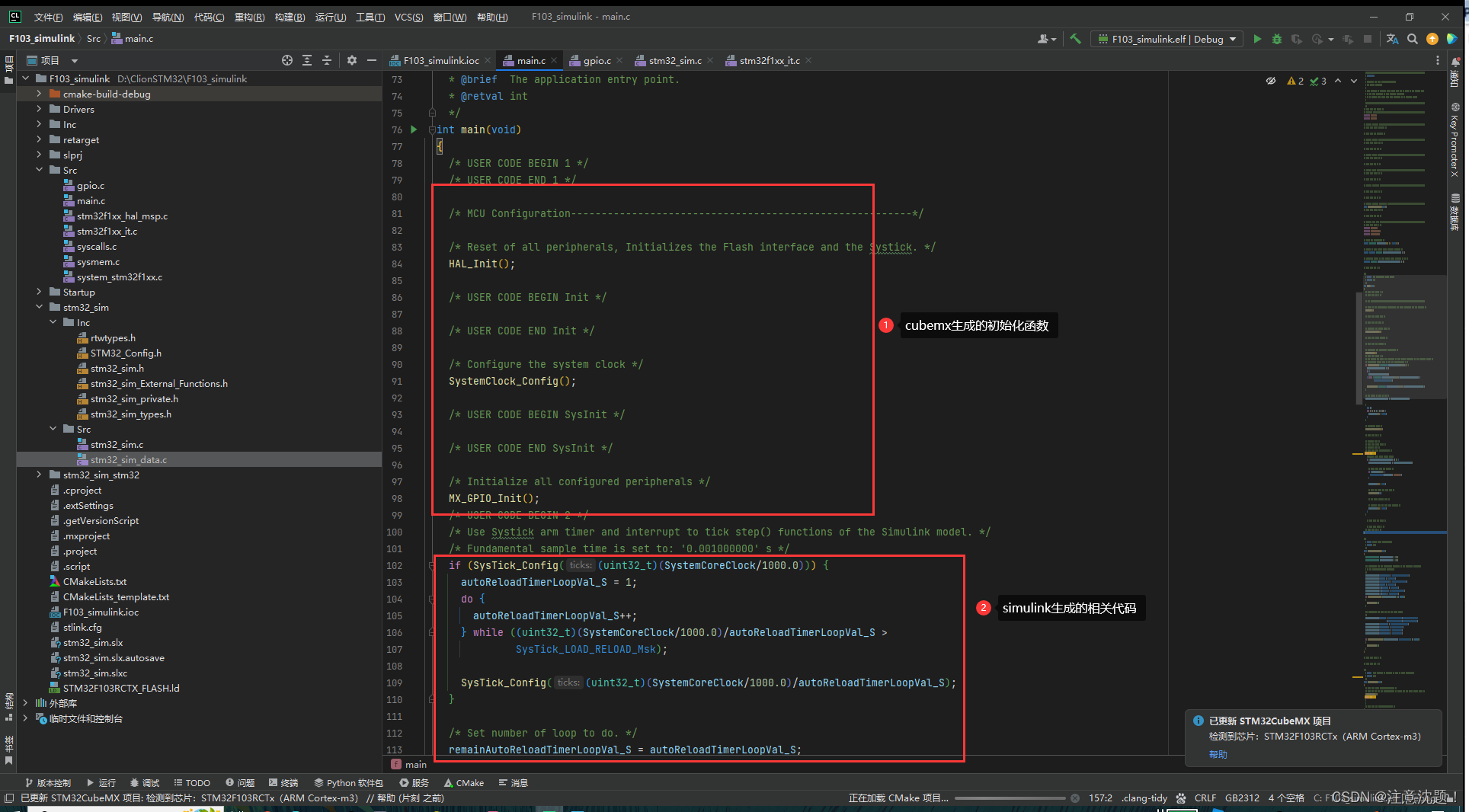Select stm32_sim_data.c in project tree
Screen dimensions: 1469x812
click(199, 459)
